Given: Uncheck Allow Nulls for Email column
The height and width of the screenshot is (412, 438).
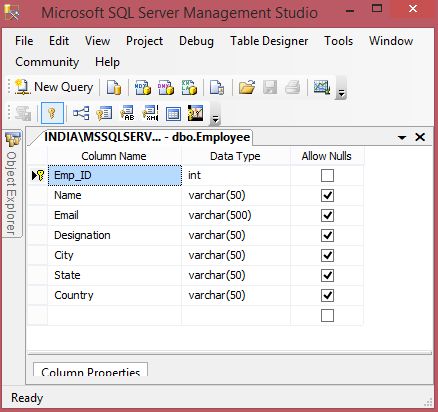Looking at the screenshot, I should 327,215.
